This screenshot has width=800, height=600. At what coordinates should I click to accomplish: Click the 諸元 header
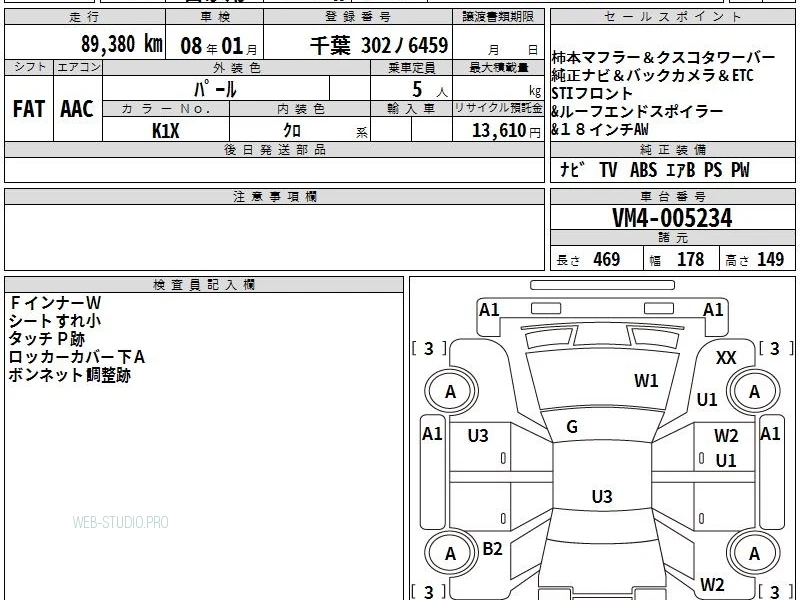tap(672, 238)
